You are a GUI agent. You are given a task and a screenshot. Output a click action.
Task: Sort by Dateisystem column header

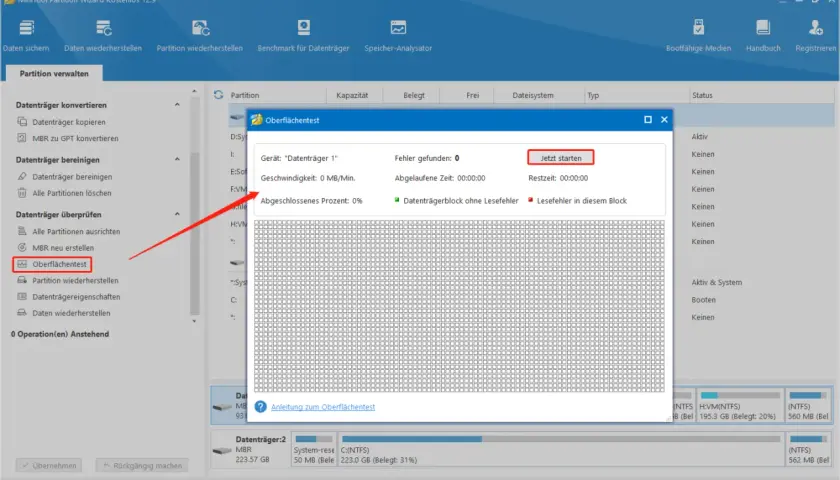pyautogui.click(x=532, y=95)
